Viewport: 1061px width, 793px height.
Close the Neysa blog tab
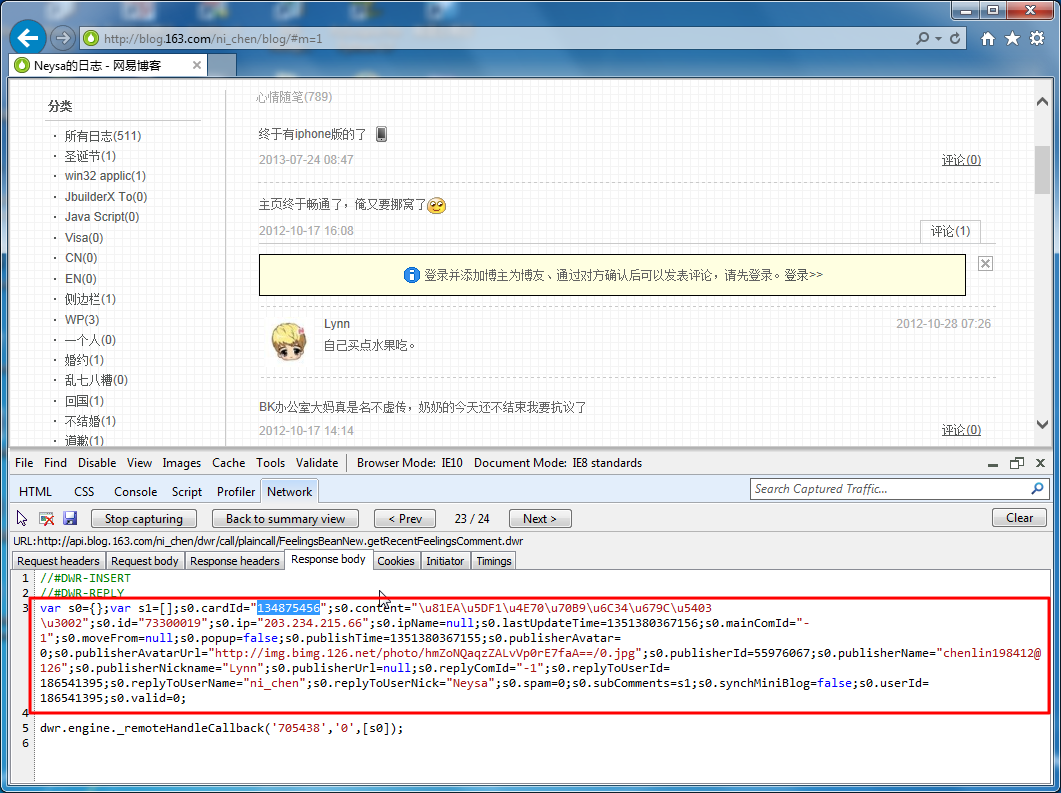(196, 65)
